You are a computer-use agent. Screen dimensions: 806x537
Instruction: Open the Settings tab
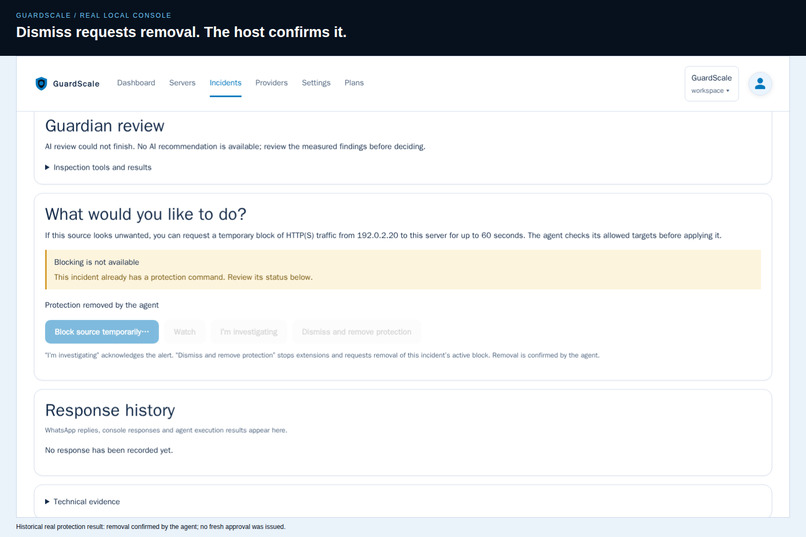316,83
